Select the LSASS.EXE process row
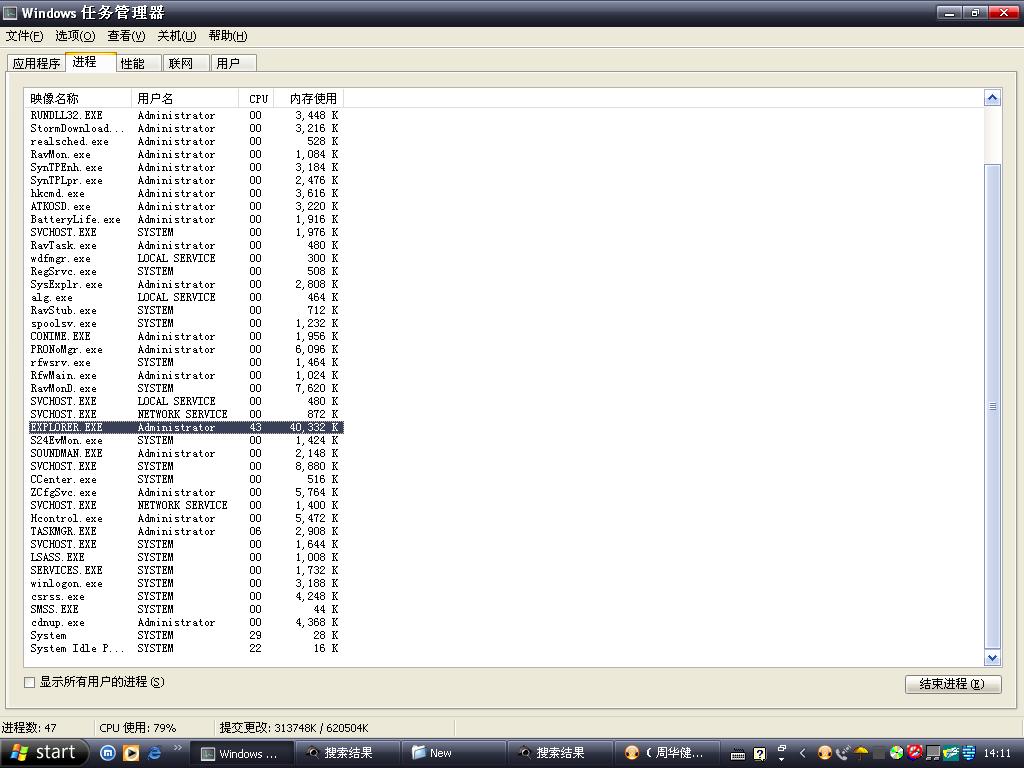 coord(185,557)
